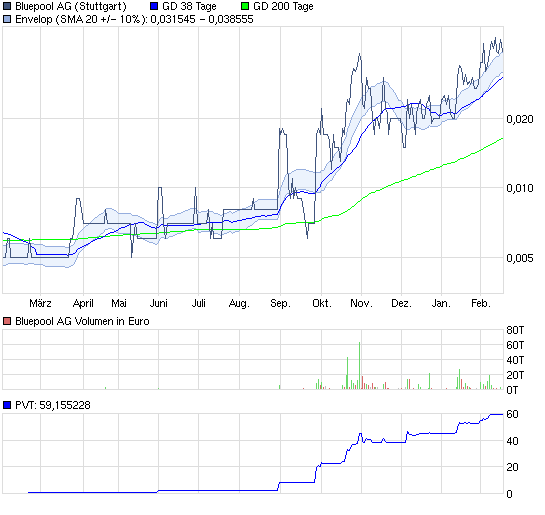Image resolution: width=545 pixels, height=515 pixels.
Task: Click the 20 value on PVT axis
Action: (x=512, y=467)
